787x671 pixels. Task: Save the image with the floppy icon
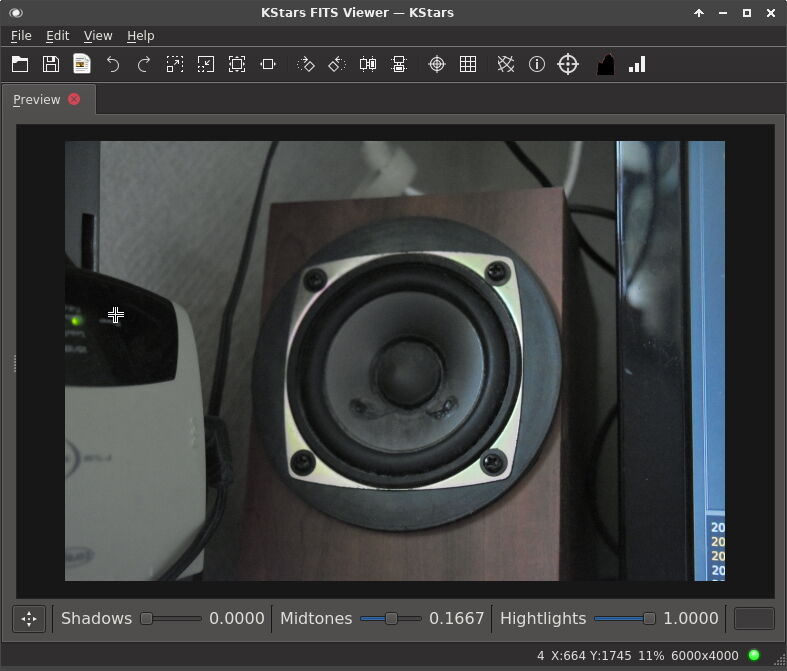coord(51,64)
